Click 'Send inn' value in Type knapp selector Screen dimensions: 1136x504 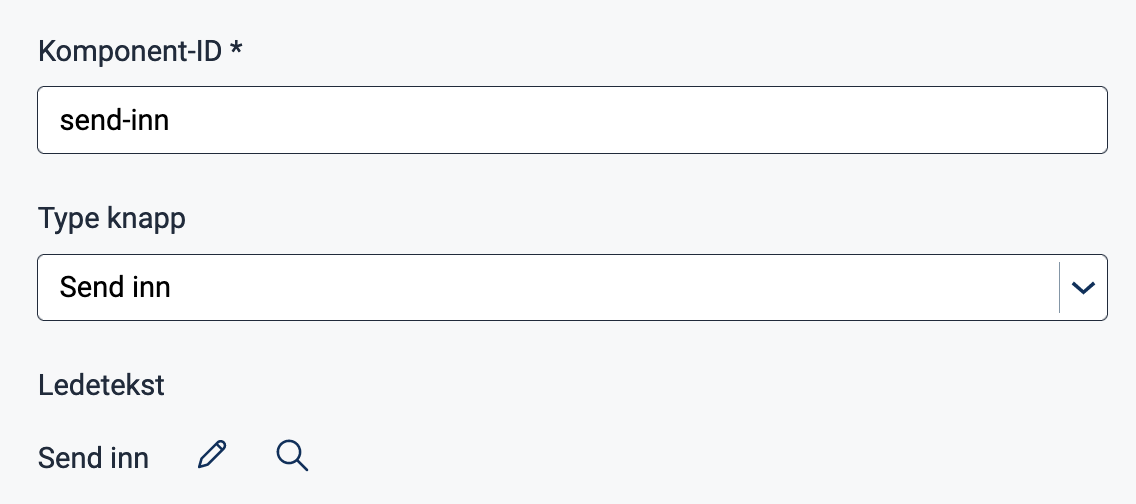coord(115,288)
